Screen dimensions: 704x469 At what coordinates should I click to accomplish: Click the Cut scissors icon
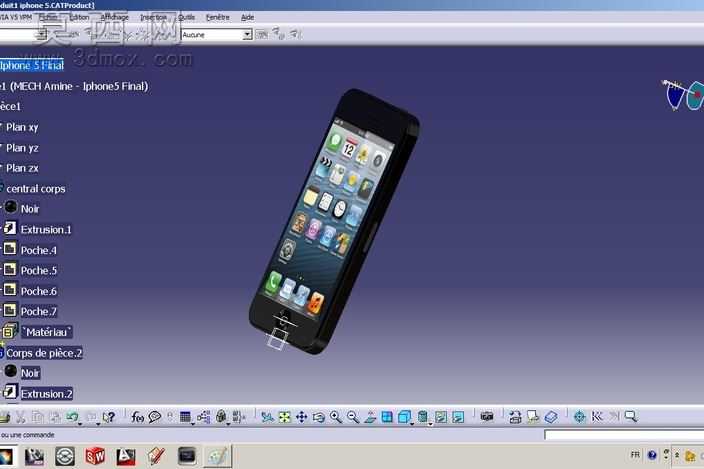(21, 417)
